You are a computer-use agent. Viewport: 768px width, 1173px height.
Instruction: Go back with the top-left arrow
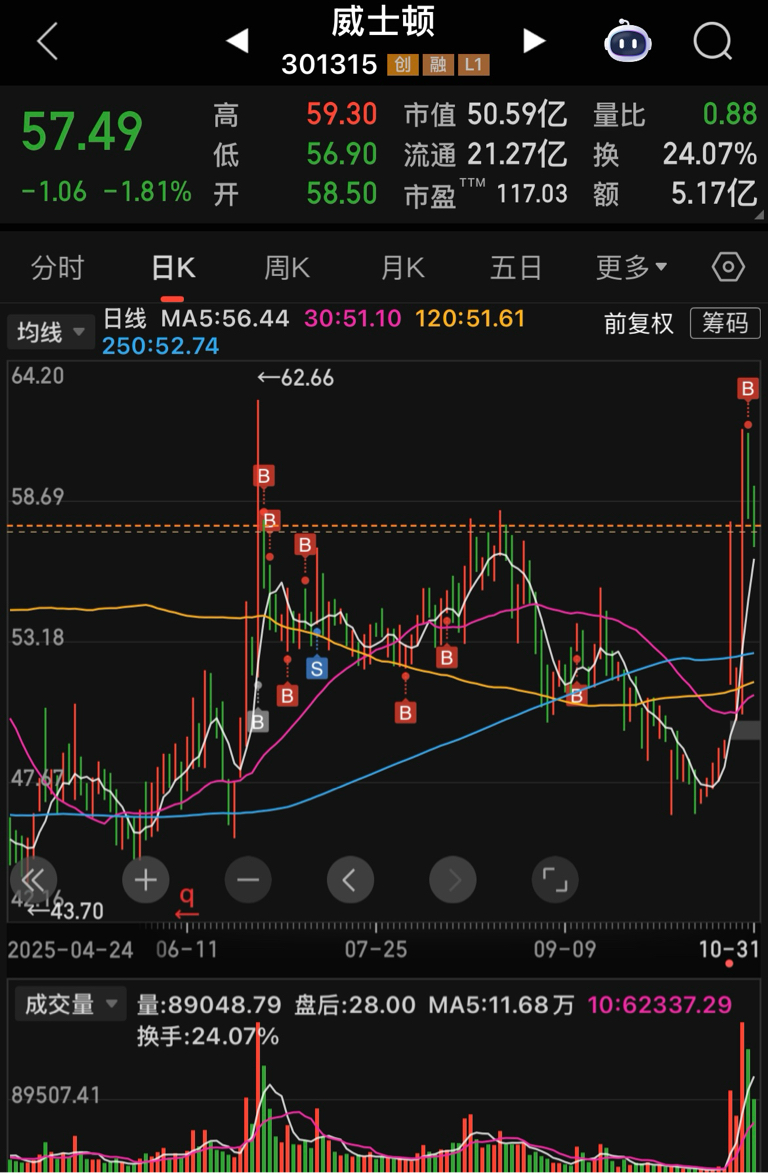click(46, 40)
